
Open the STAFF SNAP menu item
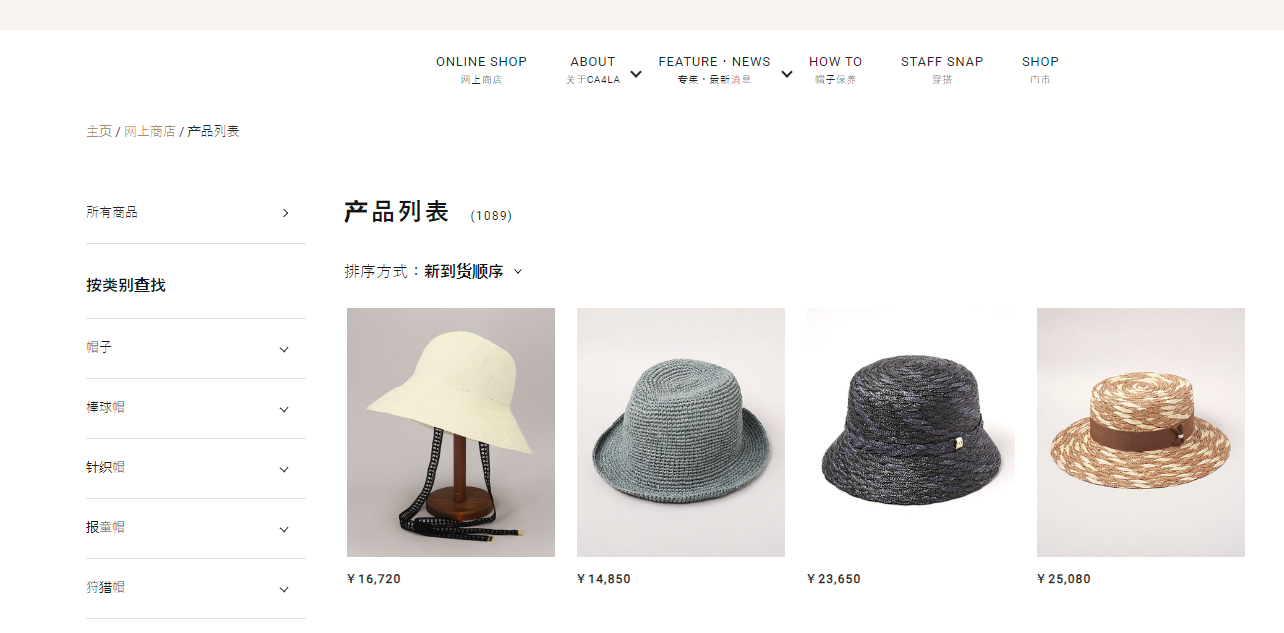[942, 69]
